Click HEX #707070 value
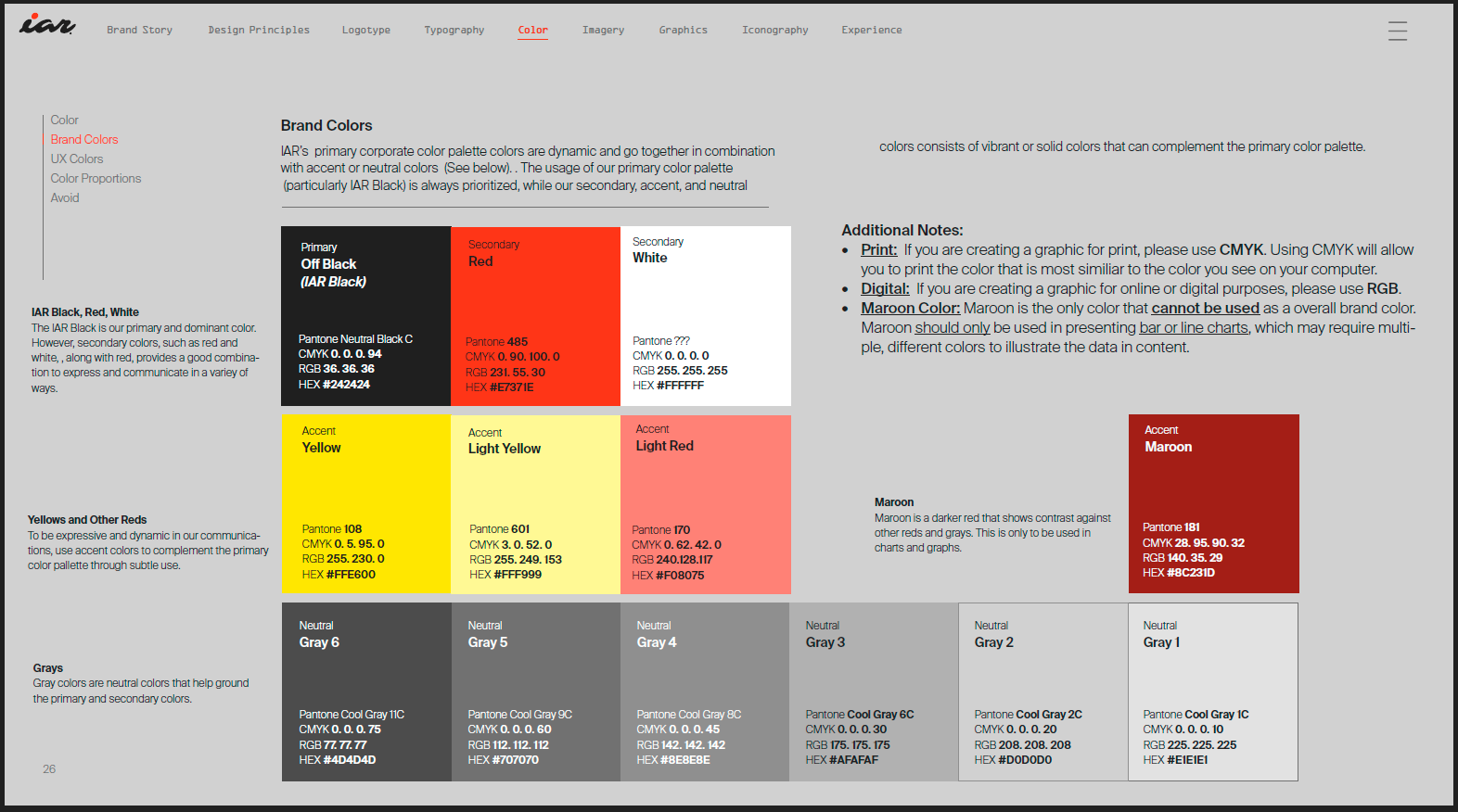This screenshot has width=1458, height=812. click(503, 760)
